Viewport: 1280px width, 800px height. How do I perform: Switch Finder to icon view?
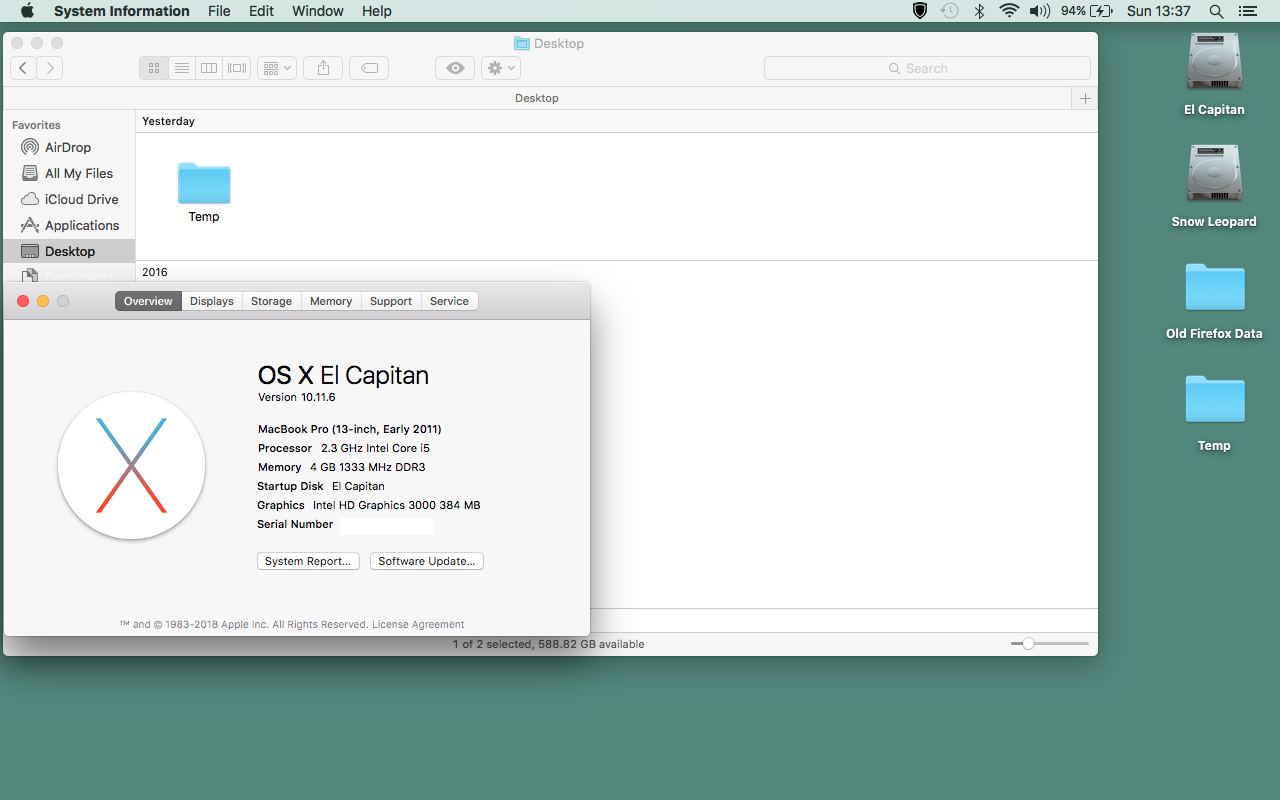tap(154, 68)
